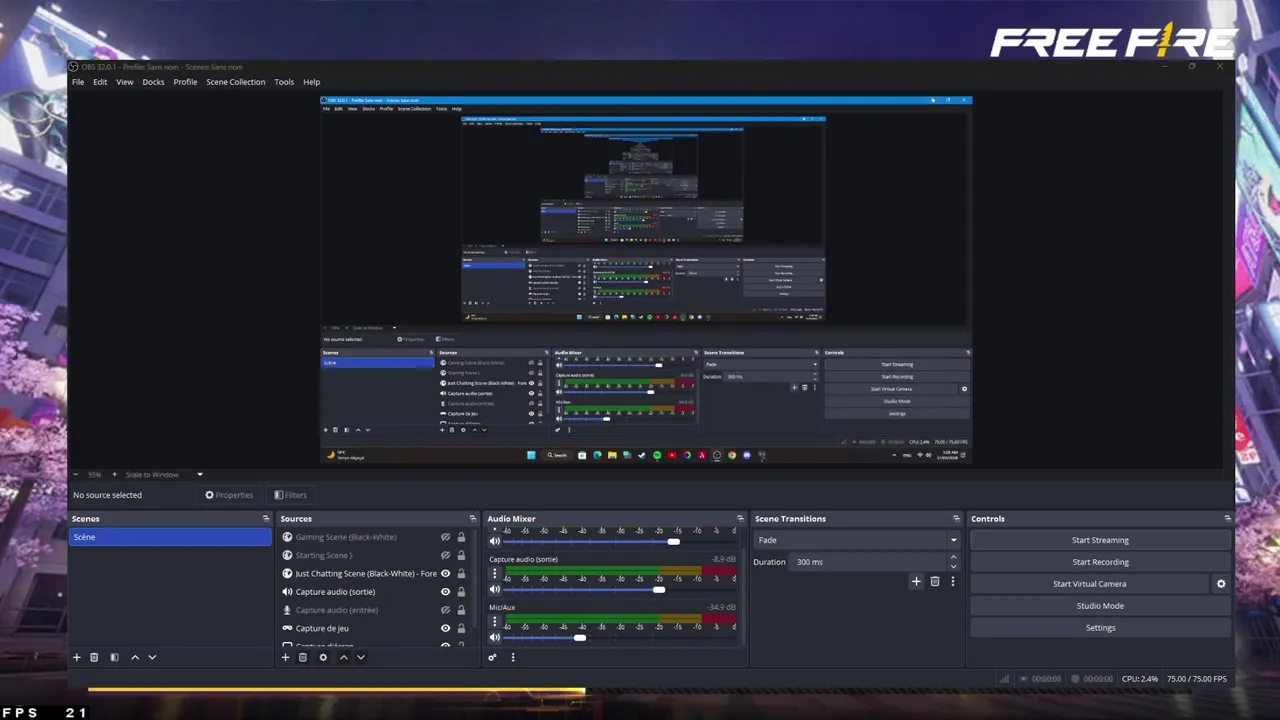This screenshot has height=720, width=1280.
Task: Open Audio Mixer dock three-dot menu
Action: (513, 657)
